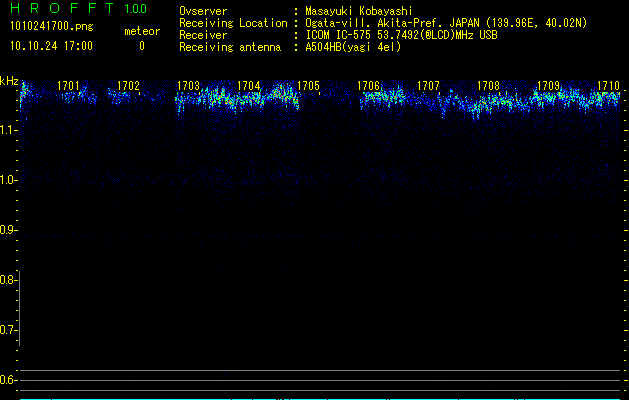Click observer name Masayuki Kobayashi
This screenshot has width=629, height=400.
(359, 11)
